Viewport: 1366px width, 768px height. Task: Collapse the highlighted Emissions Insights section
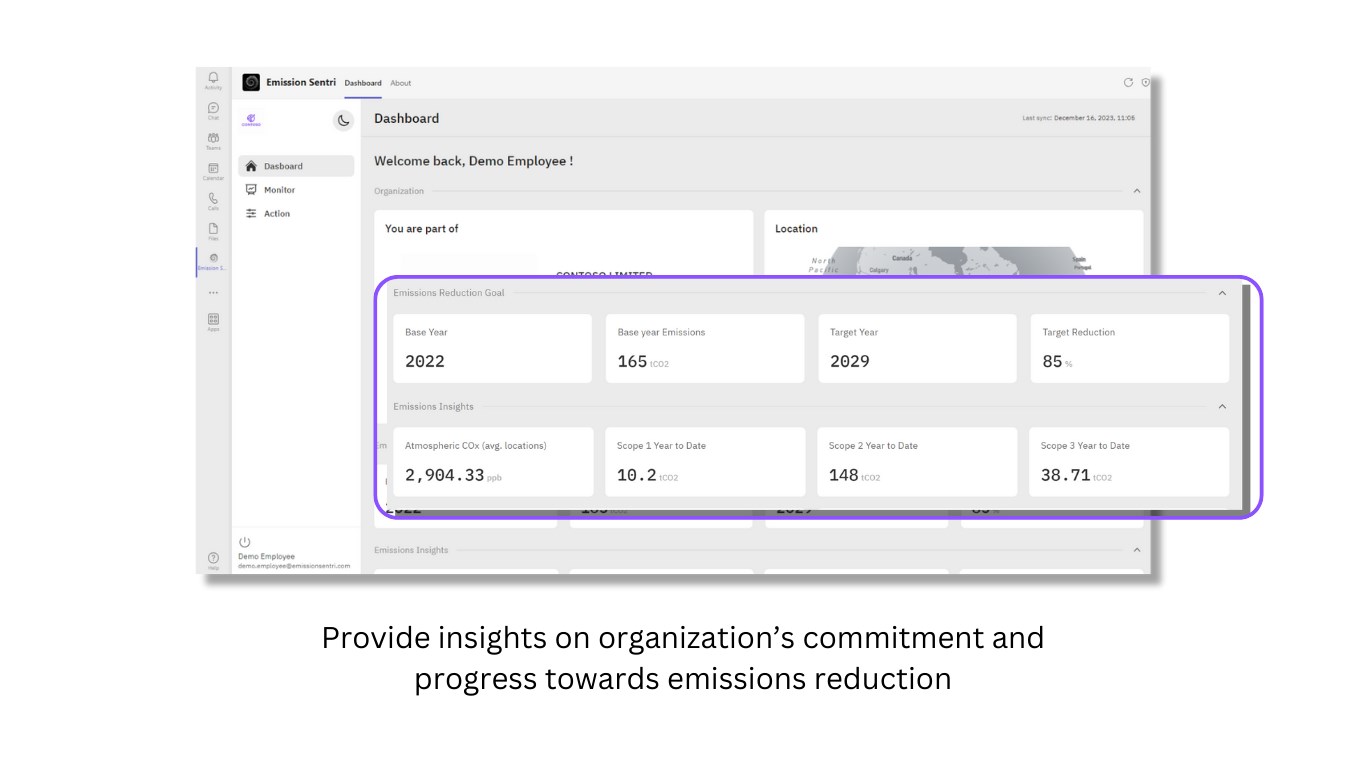point(1222,407)
